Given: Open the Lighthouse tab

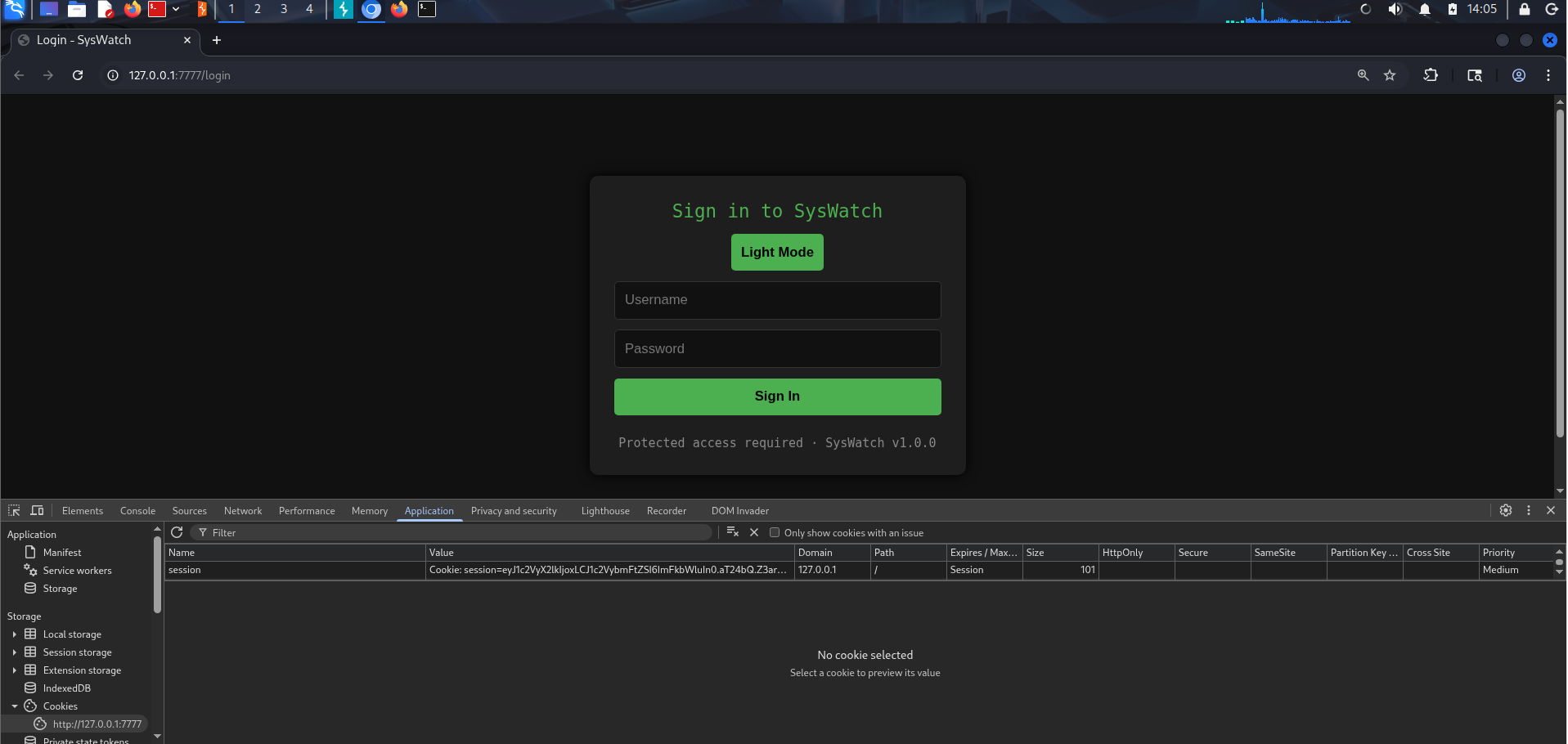Looking at the screenshot, I should tap(605, 511).
